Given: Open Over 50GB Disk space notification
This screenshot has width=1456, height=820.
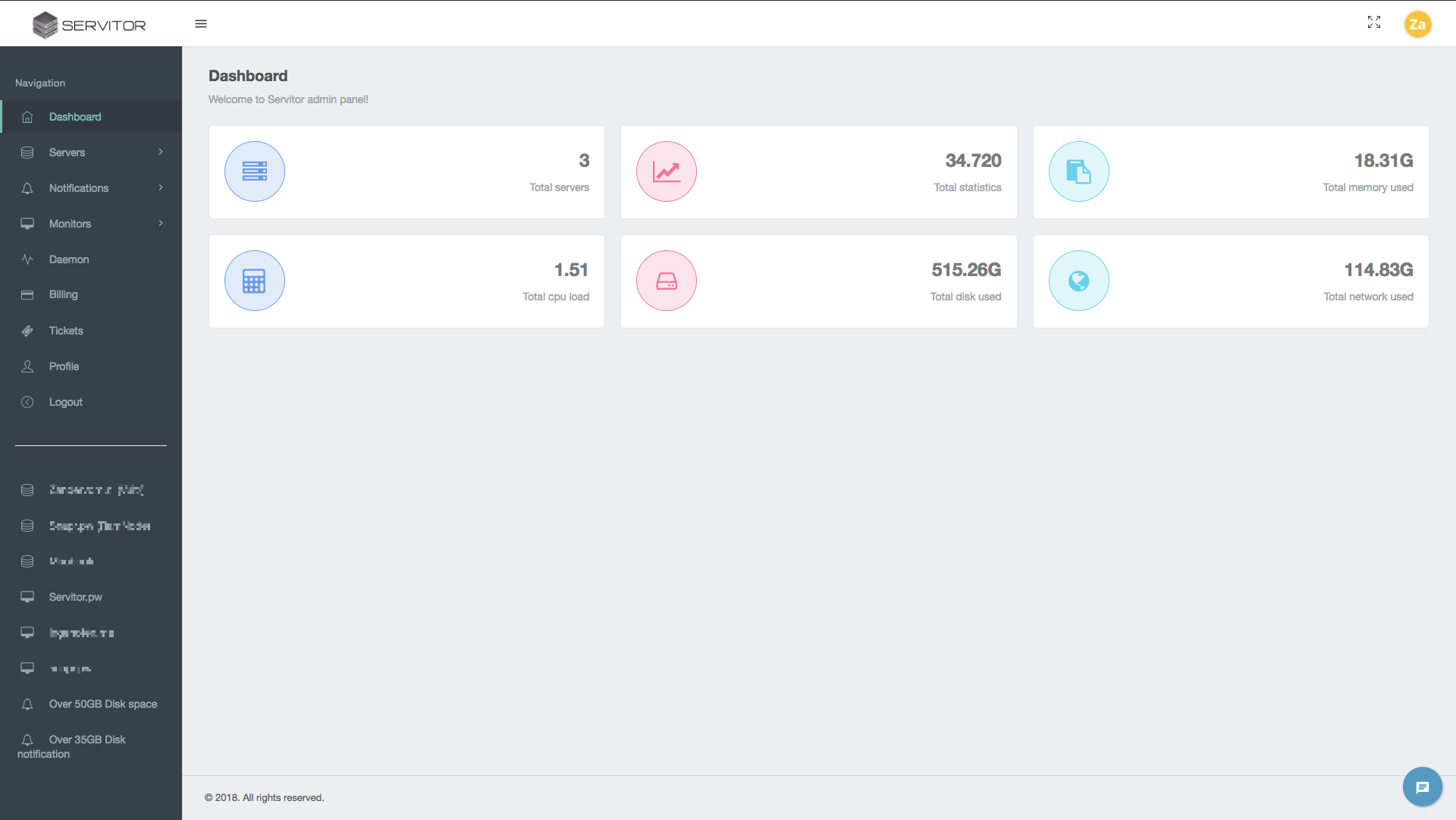Looking at the screenshot, I should tap(103, 704).
